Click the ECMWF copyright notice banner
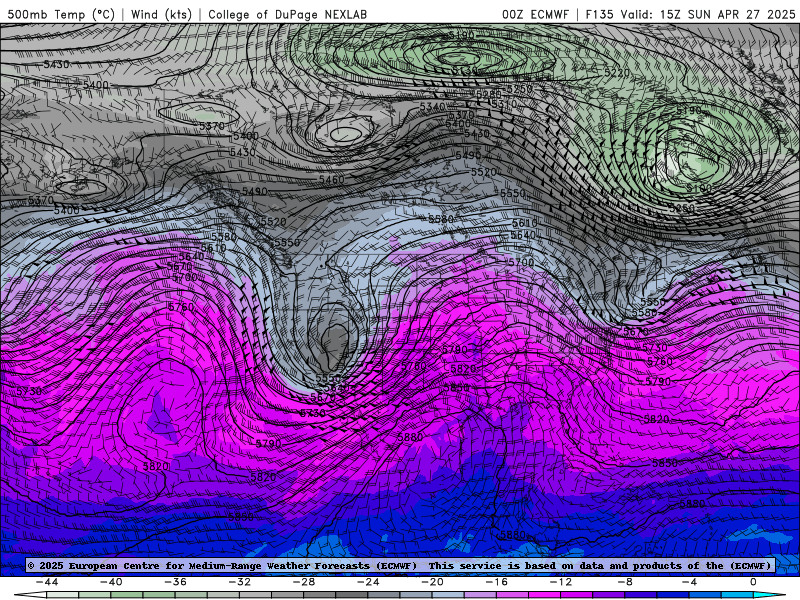This screenshot has width=800, height=600. tap(400, 565)
